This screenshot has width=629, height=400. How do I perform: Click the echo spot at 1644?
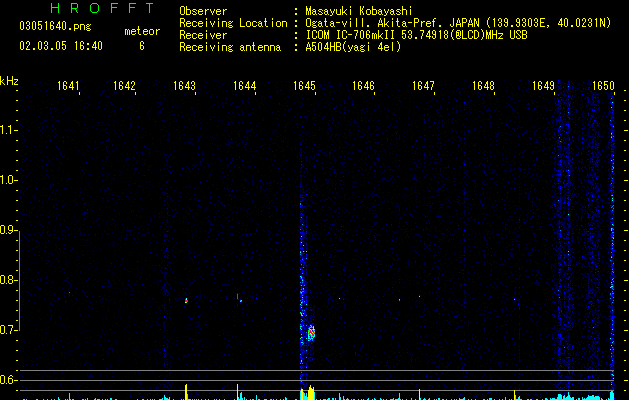[238, 298]
